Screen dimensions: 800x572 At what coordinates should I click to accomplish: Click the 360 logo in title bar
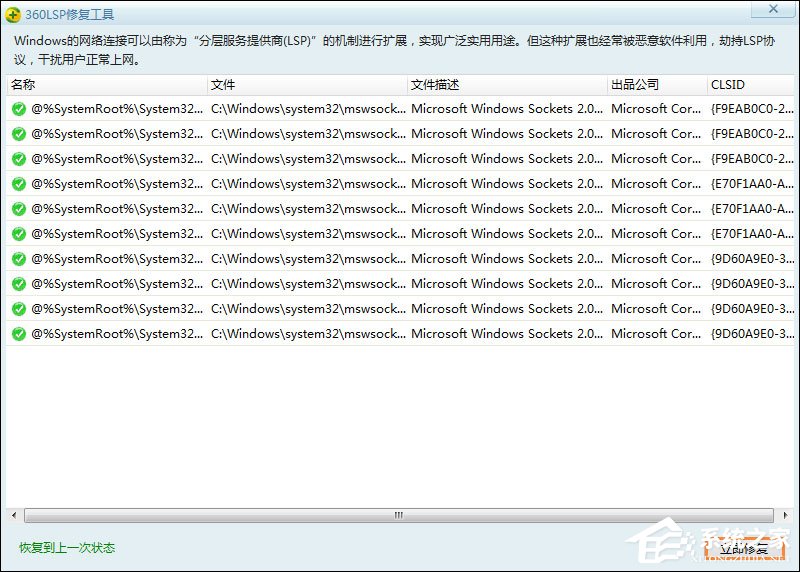(x=12, y=14)
